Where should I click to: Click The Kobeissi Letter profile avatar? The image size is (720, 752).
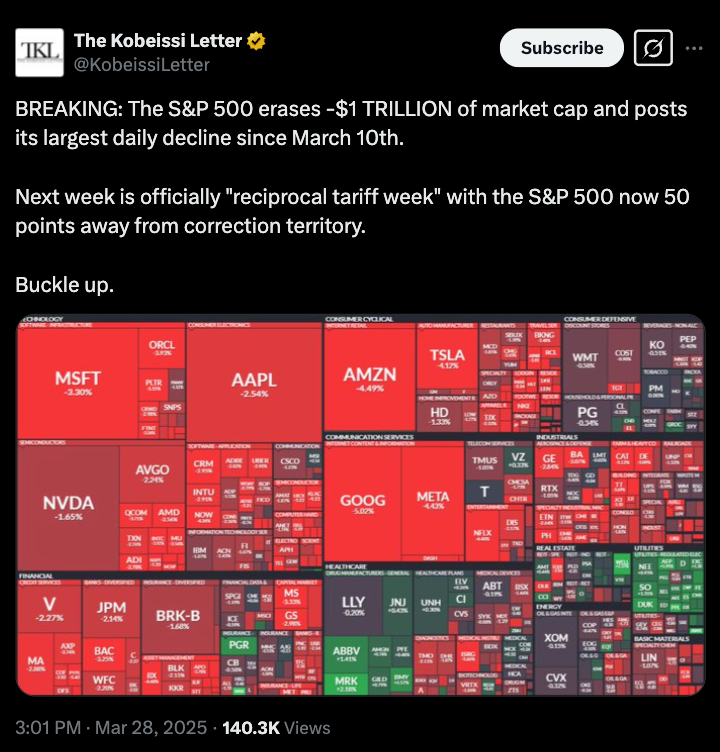pos(40,53)
